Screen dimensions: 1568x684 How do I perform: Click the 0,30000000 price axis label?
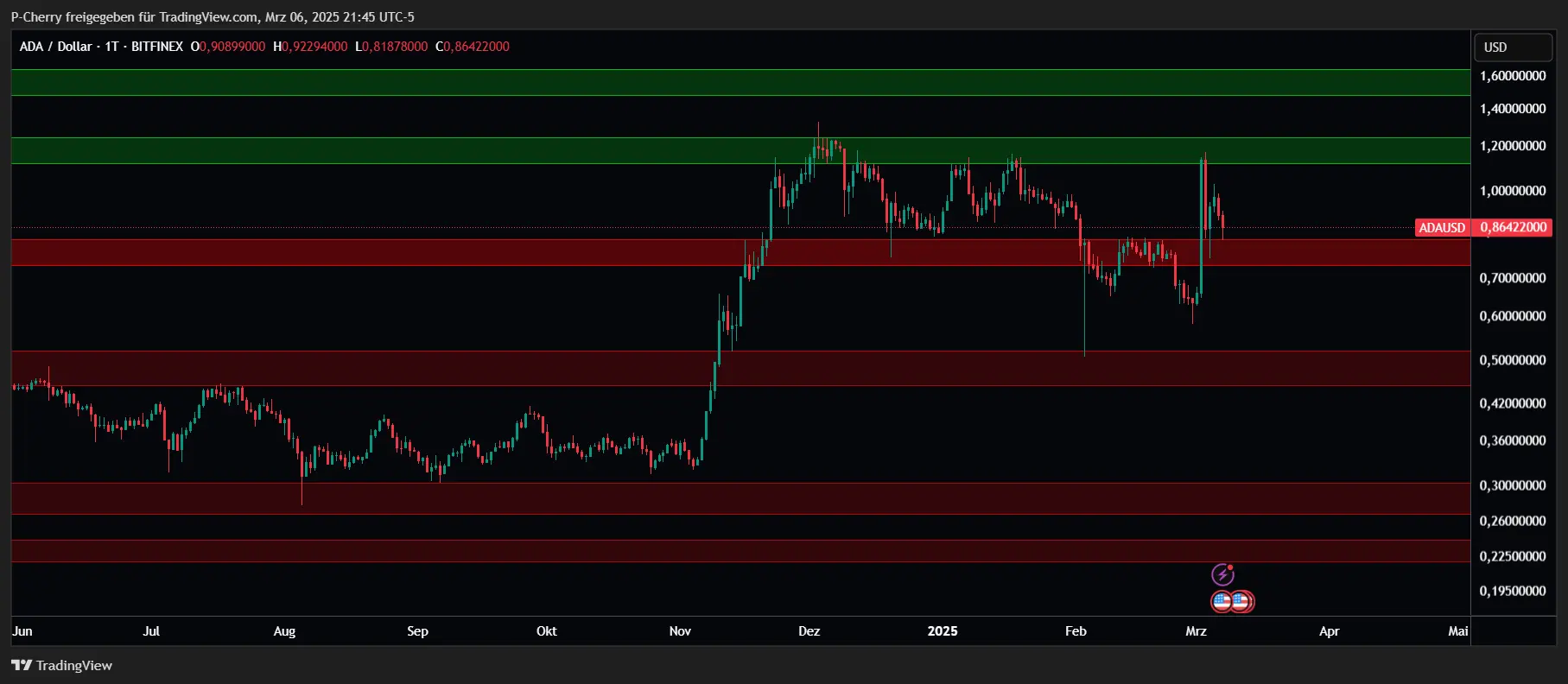(x=1513, y=485)
